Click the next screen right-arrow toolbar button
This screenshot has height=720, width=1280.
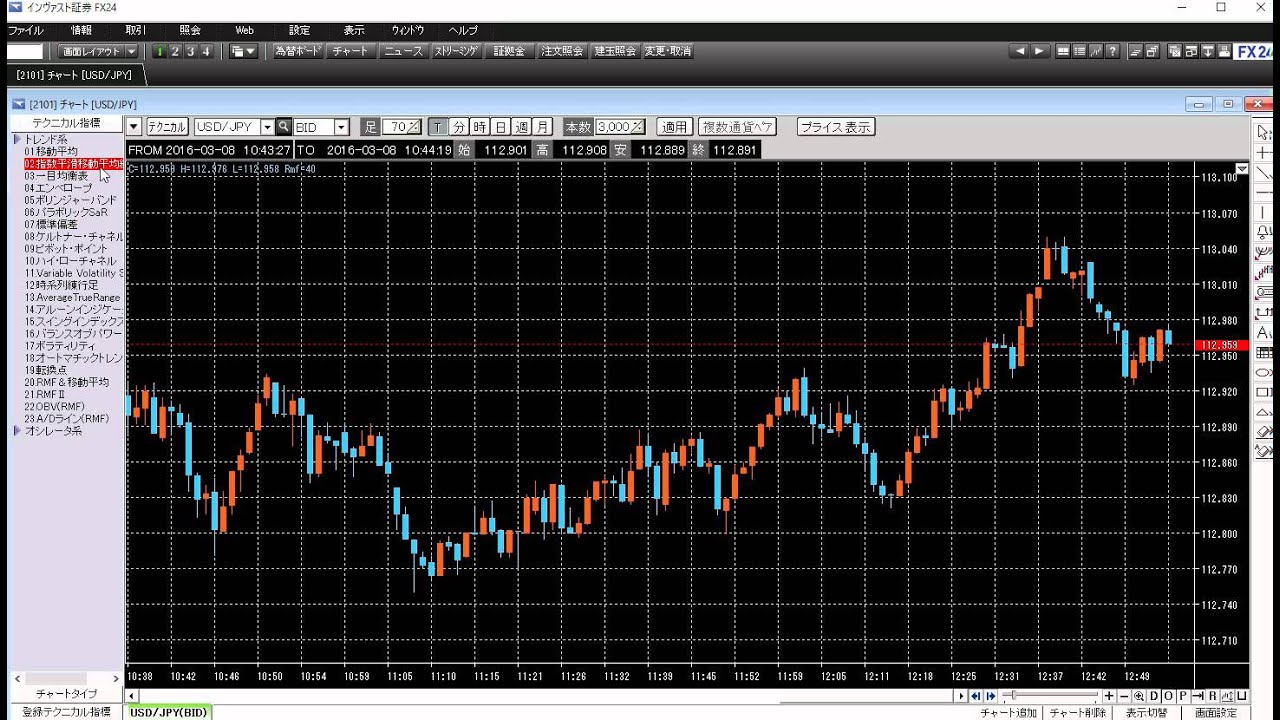[1039, 51]
